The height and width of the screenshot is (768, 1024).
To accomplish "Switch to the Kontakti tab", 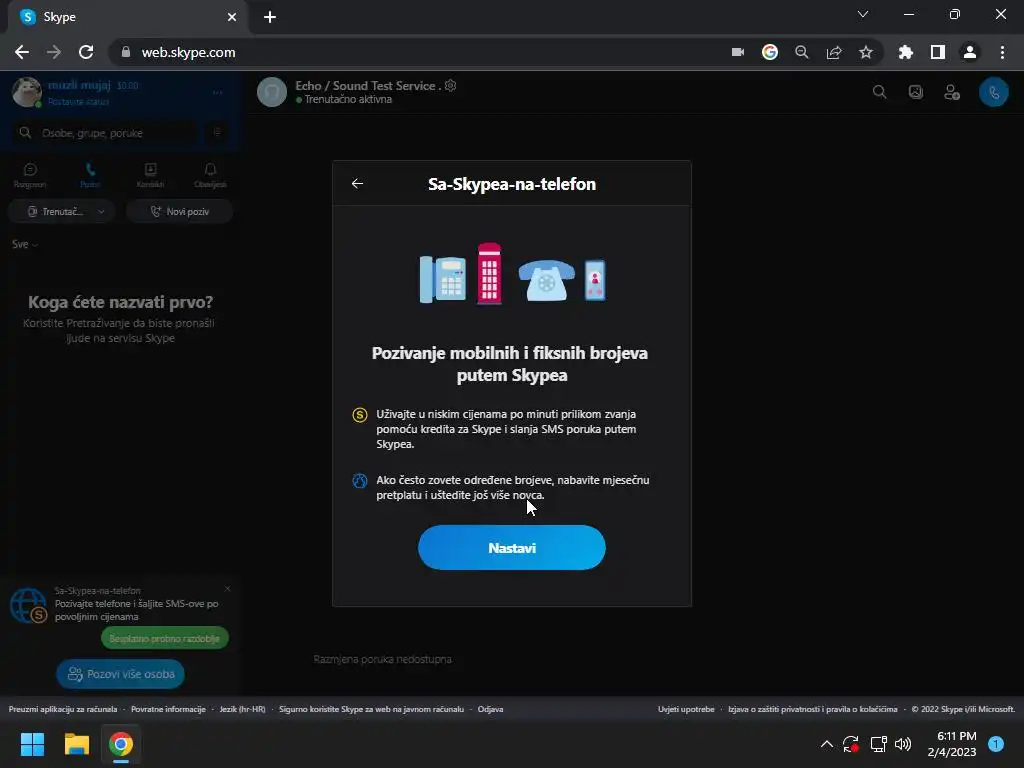I will tap(150, 176).
